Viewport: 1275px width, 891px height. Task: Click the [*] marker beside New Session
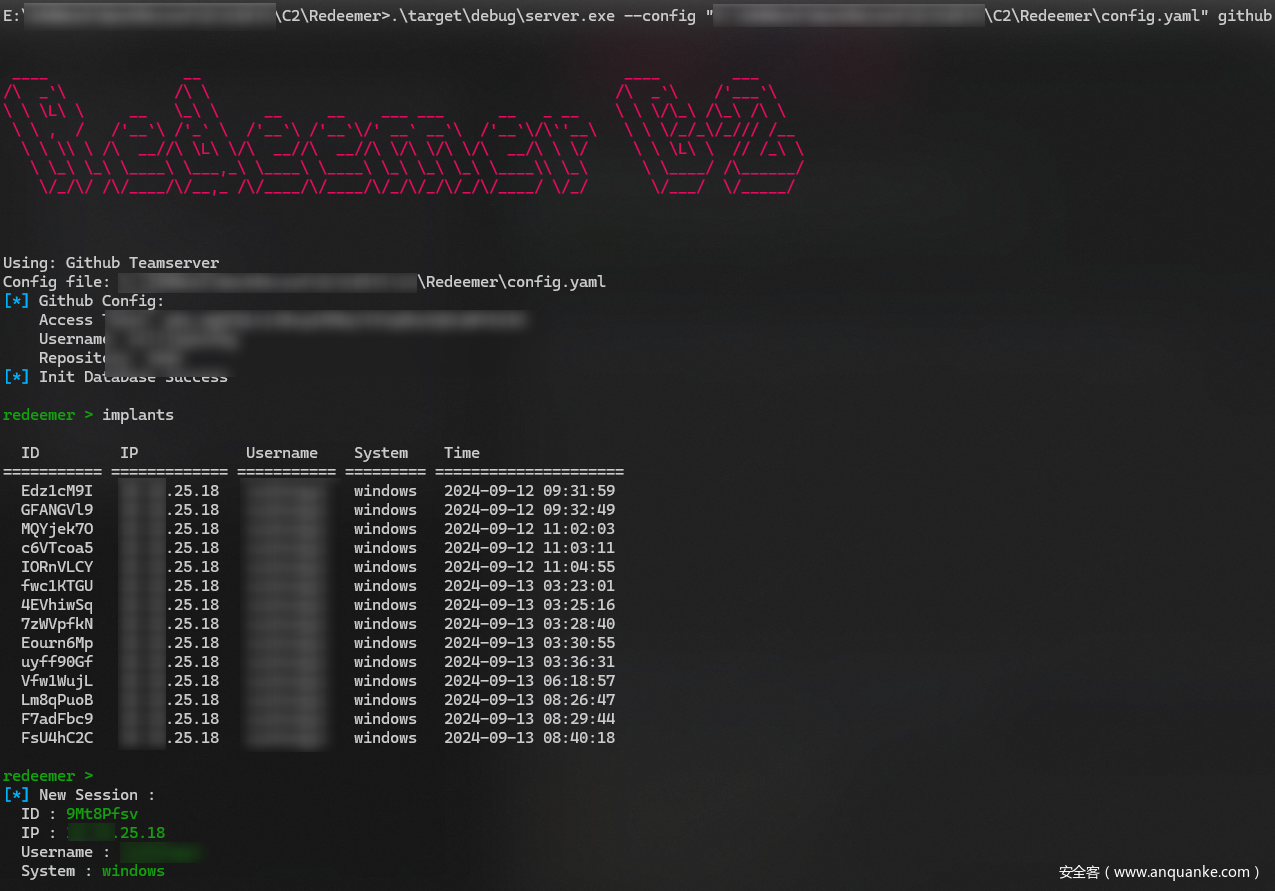coord(16,795)
